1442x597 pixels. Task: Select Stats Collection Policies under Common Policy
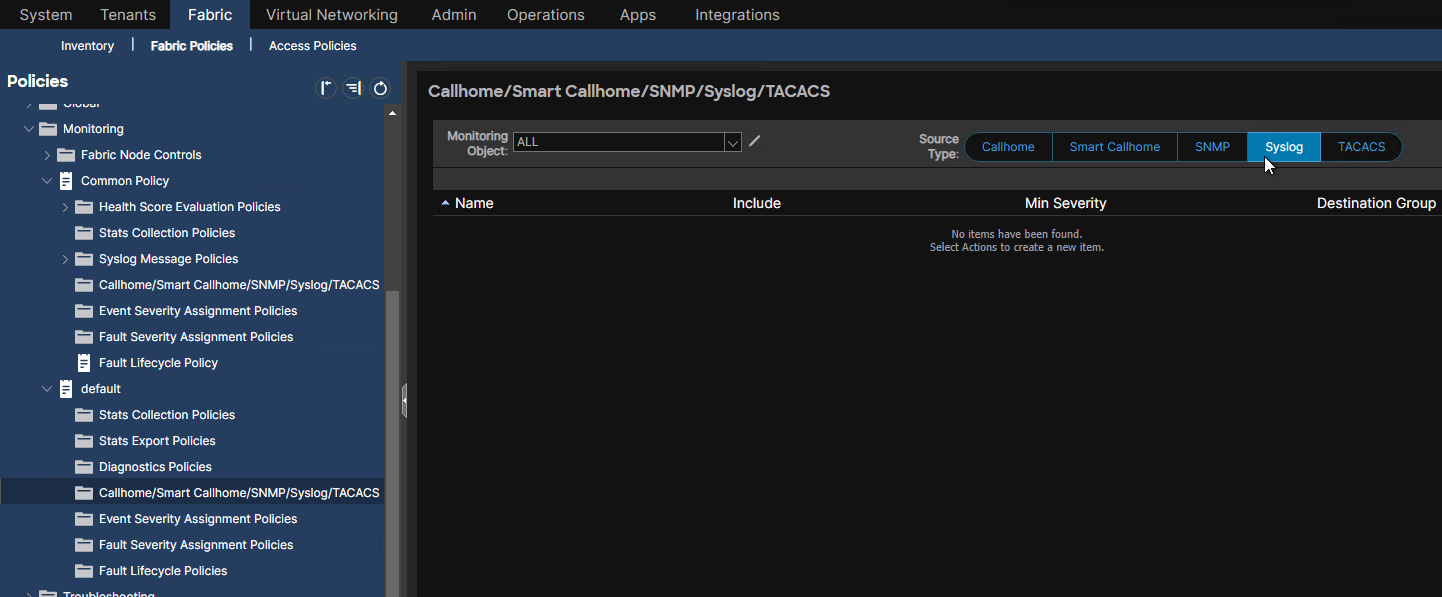tap(167, 233)
